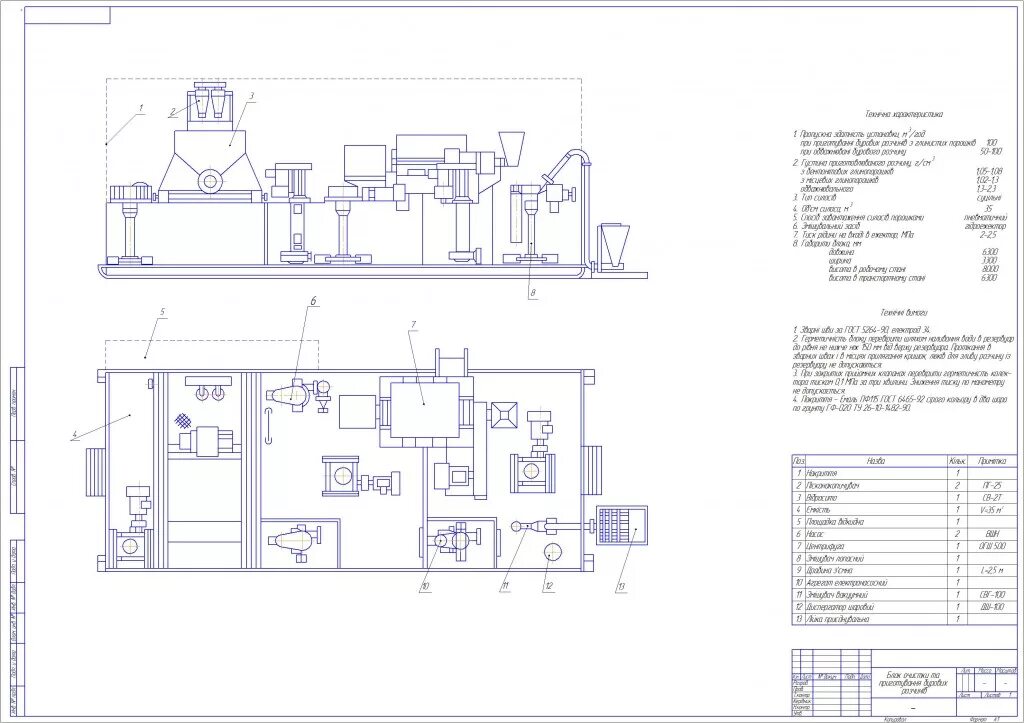Viewport: 1024px width, 723px height.
Task: Click the 'Кільк.' column header
Action: 957,461
